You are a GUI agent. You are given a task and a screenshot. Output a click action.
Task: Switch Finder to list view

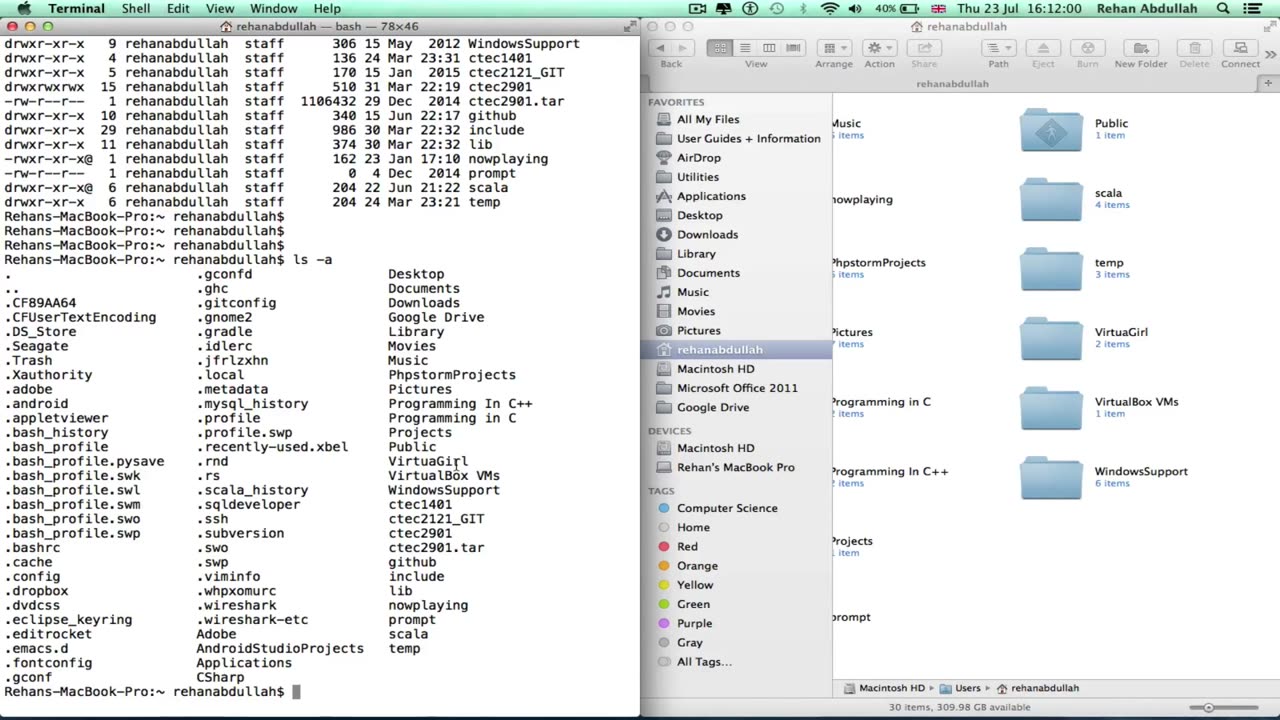[x=744, y=48]
